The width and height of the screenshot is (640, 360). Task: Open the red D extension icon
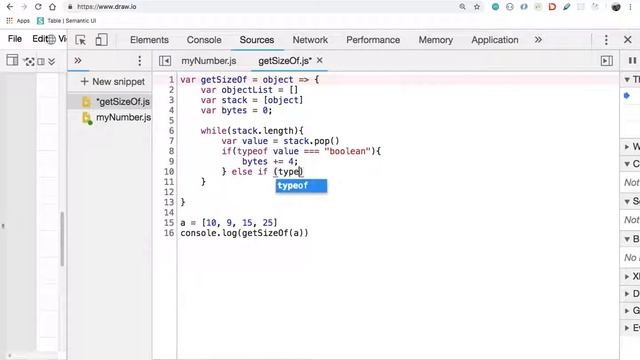[552, 7]
